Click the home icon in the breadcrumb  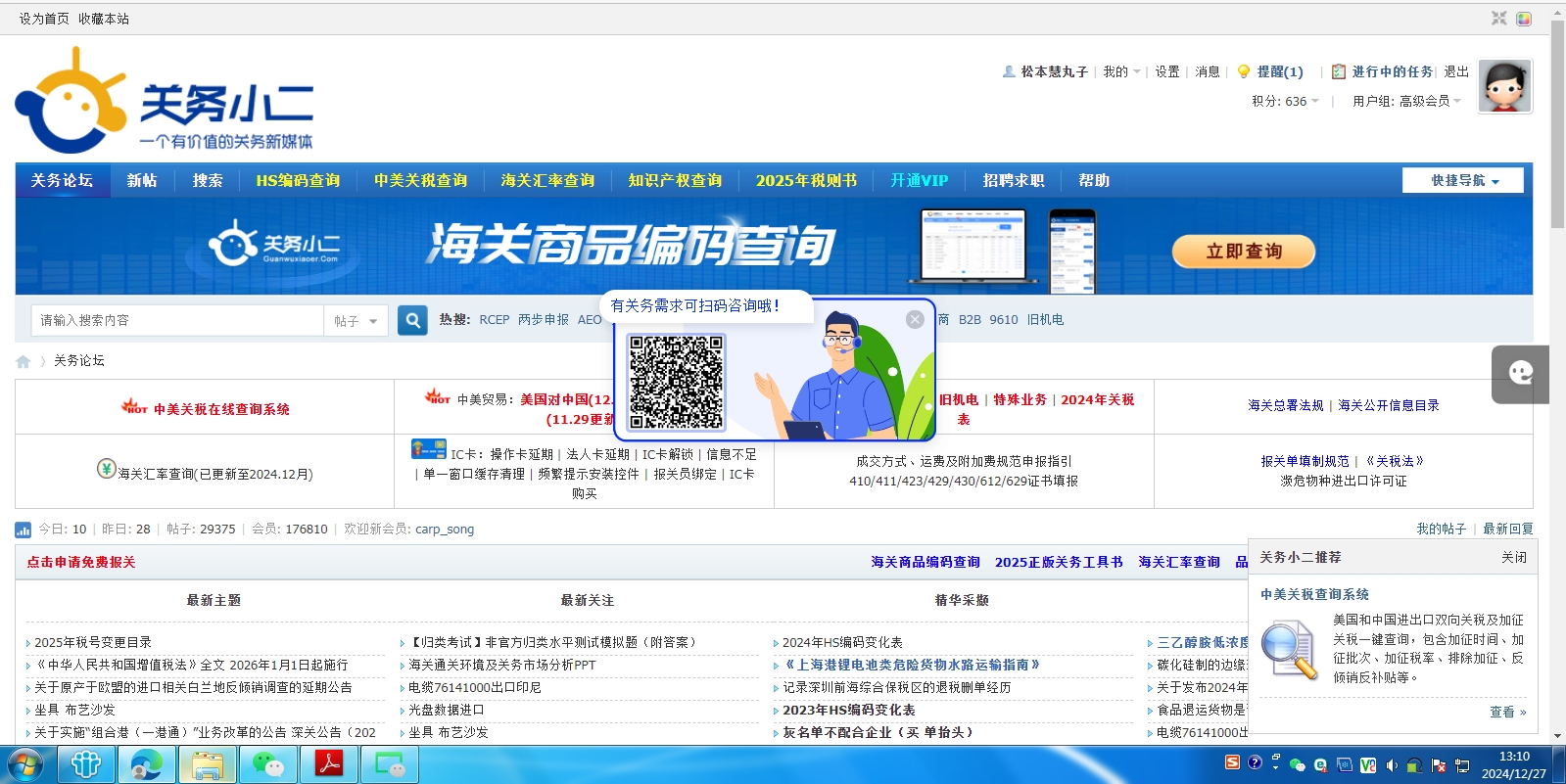(x=24, y=361)
